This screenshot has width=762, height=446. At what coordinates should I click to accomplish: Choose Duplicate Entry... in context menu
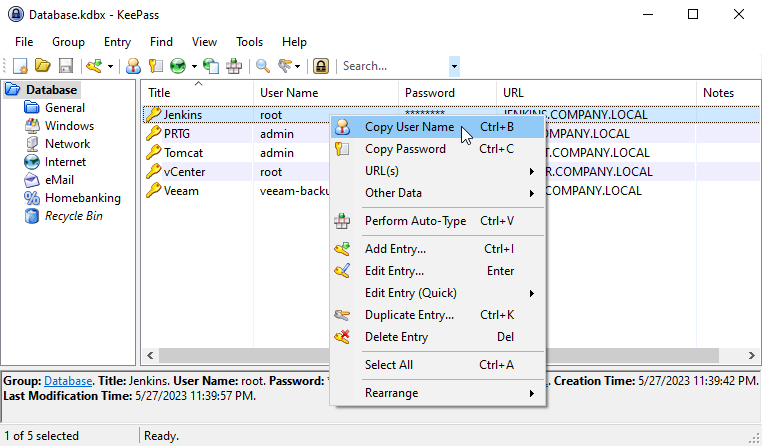[437, 315]
